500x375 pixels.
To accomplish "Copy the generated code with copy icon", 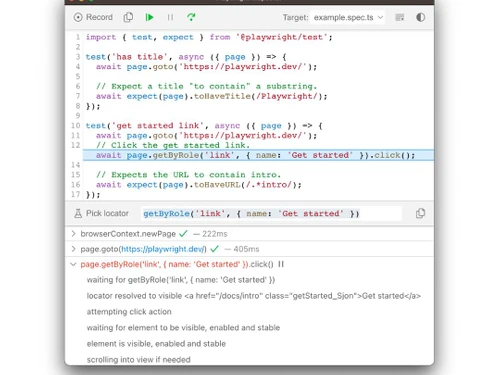I will coord(128,17).
